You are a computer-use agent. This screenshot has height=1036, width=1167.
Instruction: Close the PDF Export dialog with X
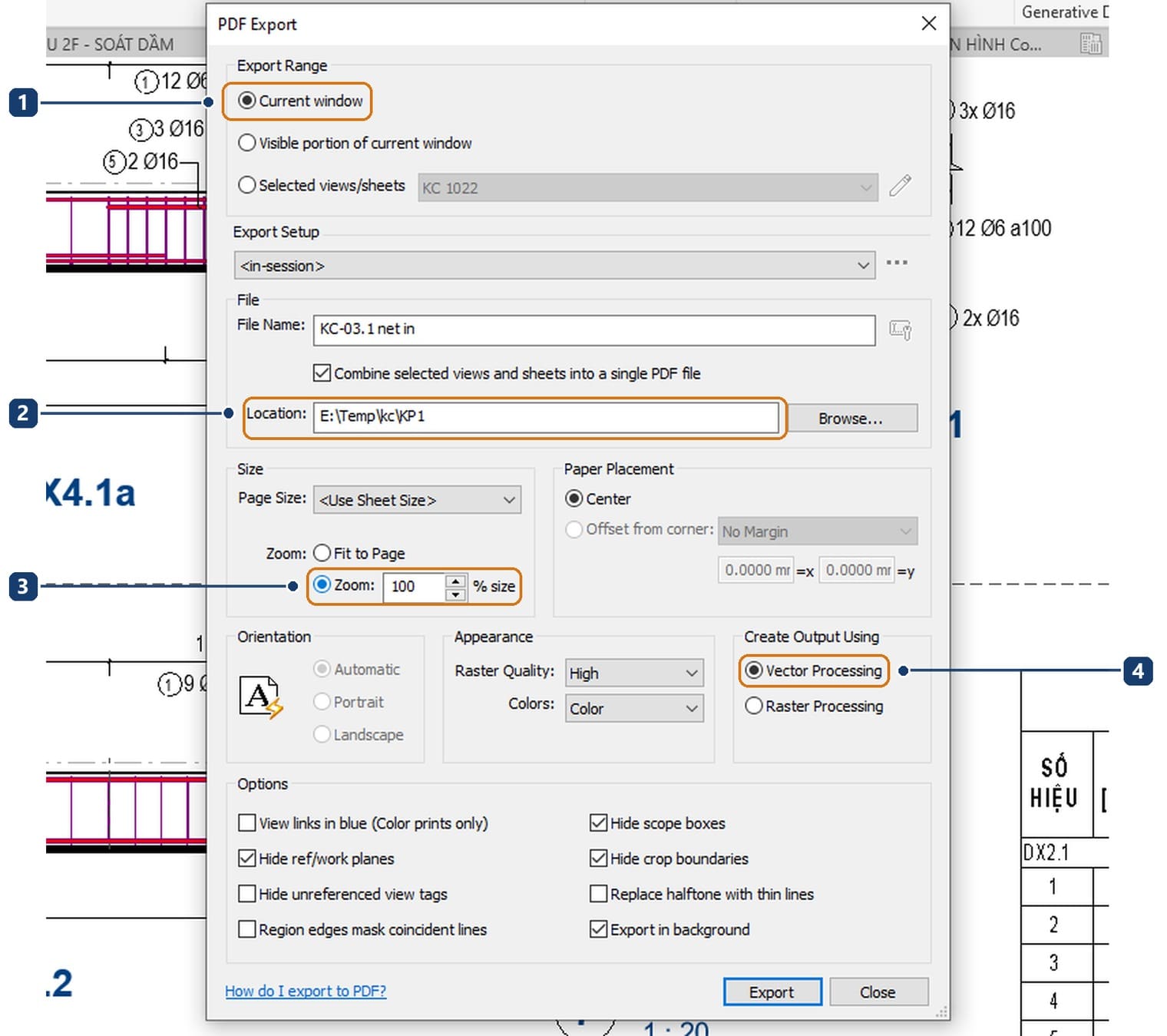point(929,23)
